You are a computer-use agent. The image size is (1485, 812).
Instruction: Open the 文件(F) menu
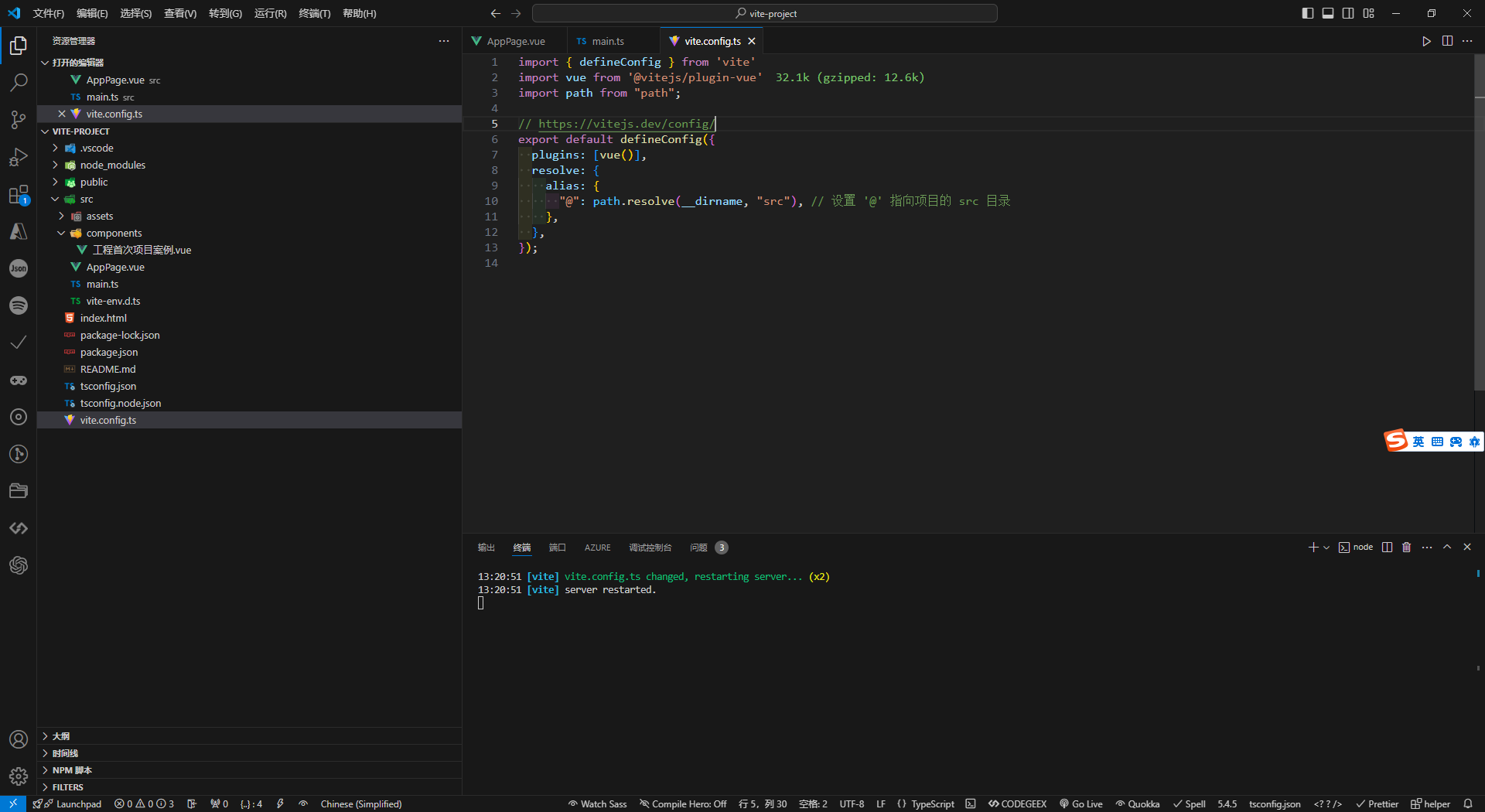point(49,13)
